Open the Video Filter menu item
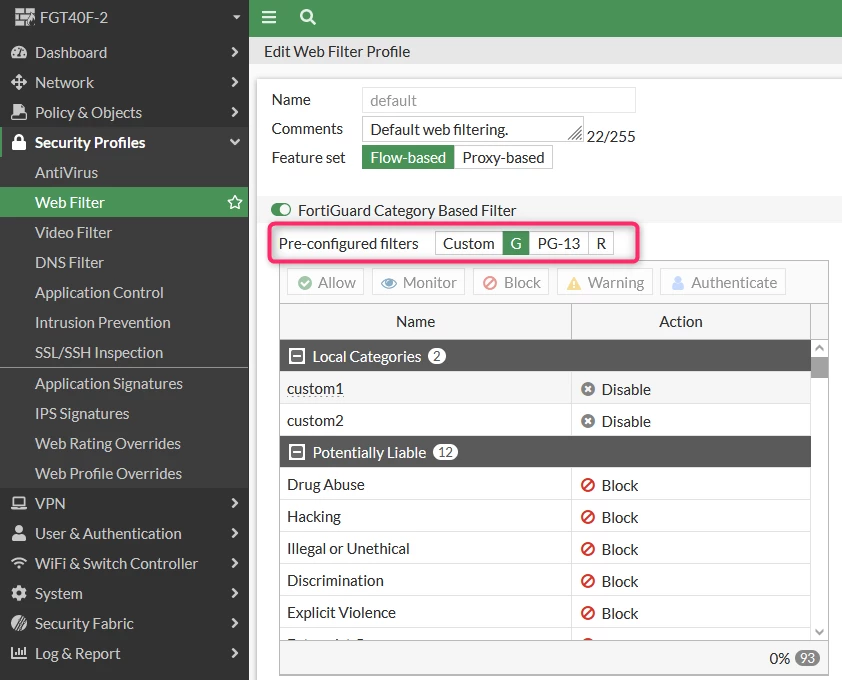 [124, 233]
